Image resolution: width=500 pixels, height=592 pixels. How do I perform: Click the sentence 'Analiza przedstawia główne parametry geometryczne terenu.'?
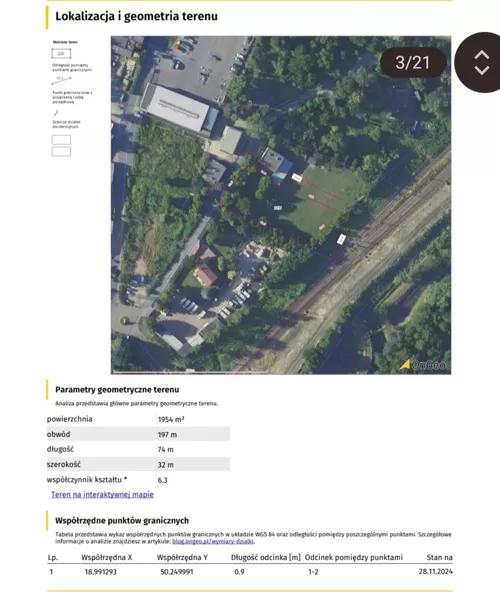(136, 404)
